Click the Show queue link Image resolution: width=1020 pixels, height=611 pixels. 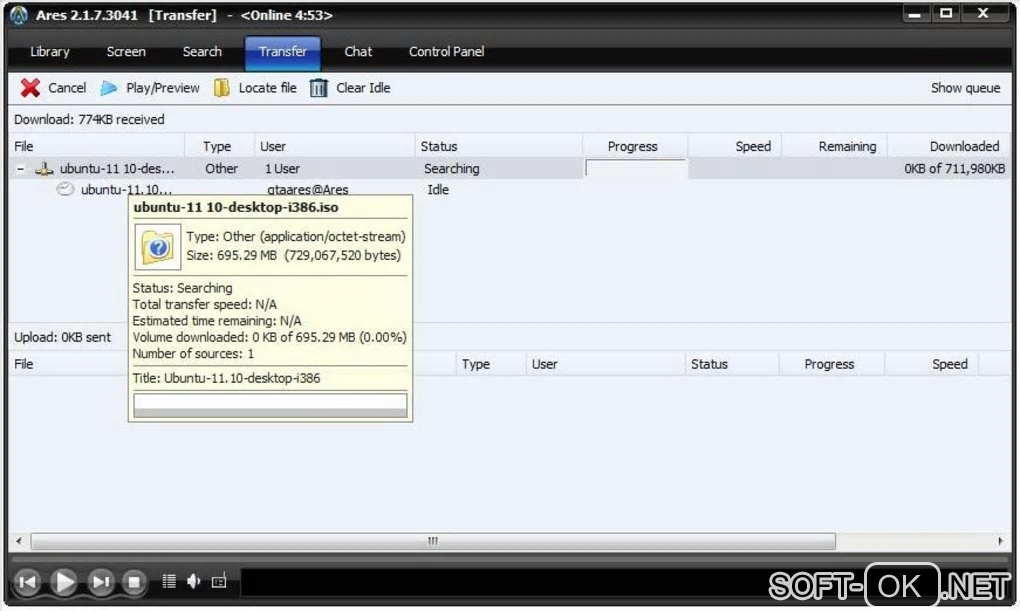coord(965,88)
